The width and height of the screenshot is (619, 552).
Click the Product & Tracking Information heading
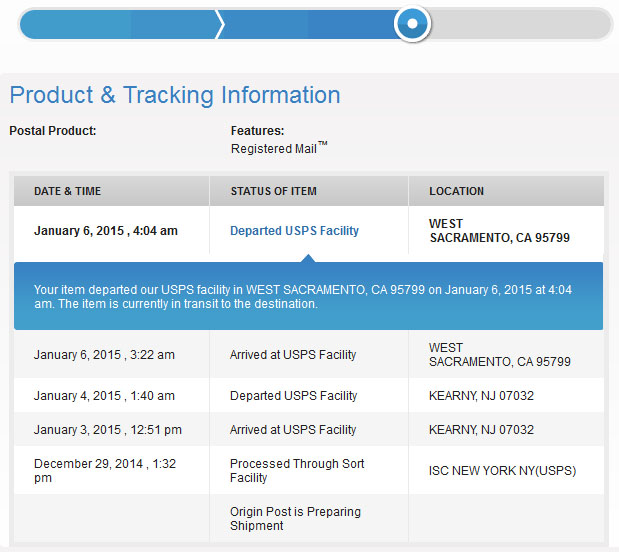click(x=174, y=95)
